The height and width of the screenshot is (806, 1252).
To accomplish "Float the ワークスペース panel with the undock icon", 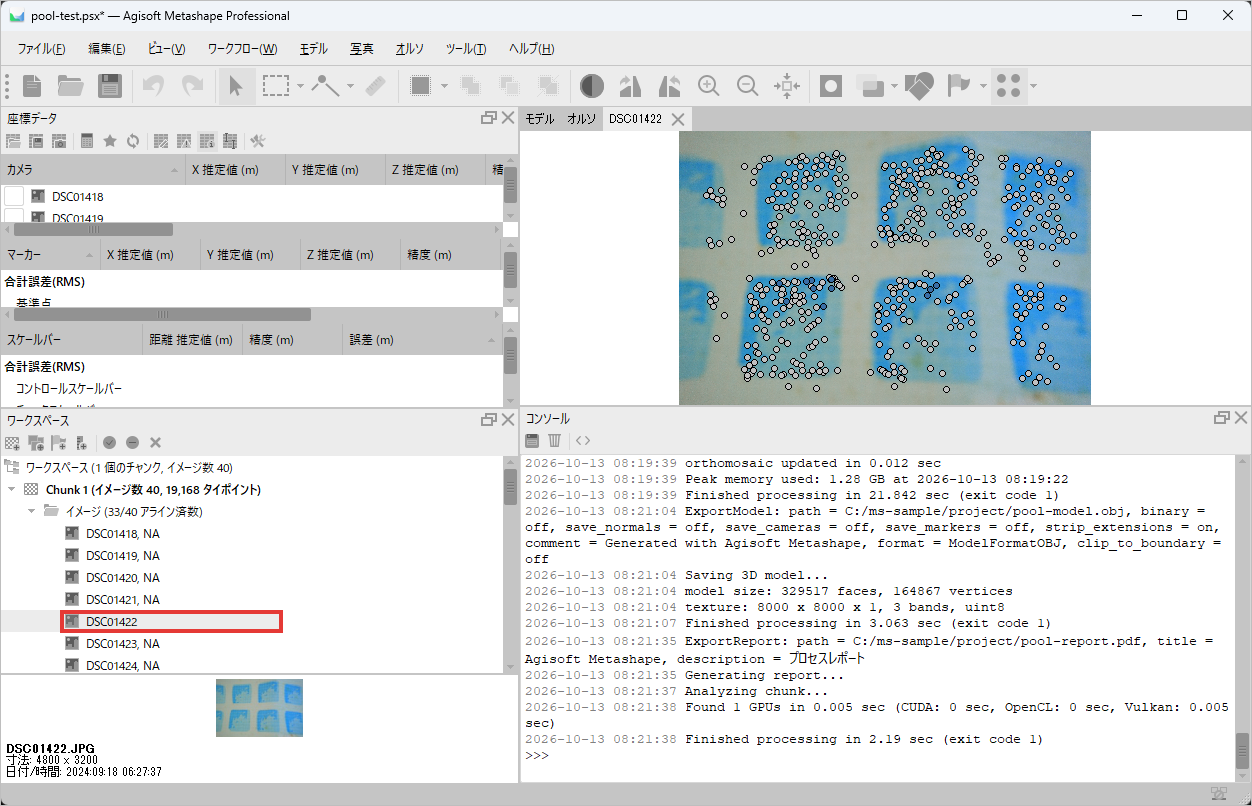I will [x=489, y=420].
